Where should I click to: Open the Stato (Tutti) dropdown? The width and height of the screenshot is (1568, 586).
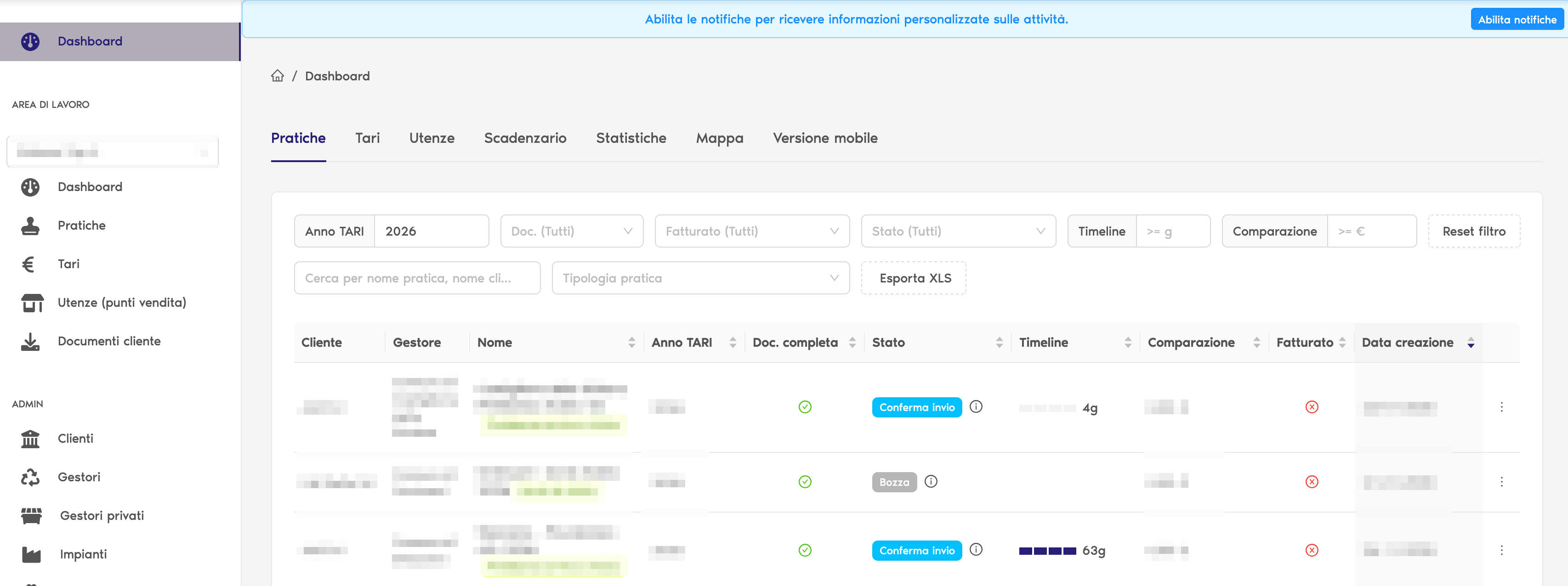[x=958, y=231]
